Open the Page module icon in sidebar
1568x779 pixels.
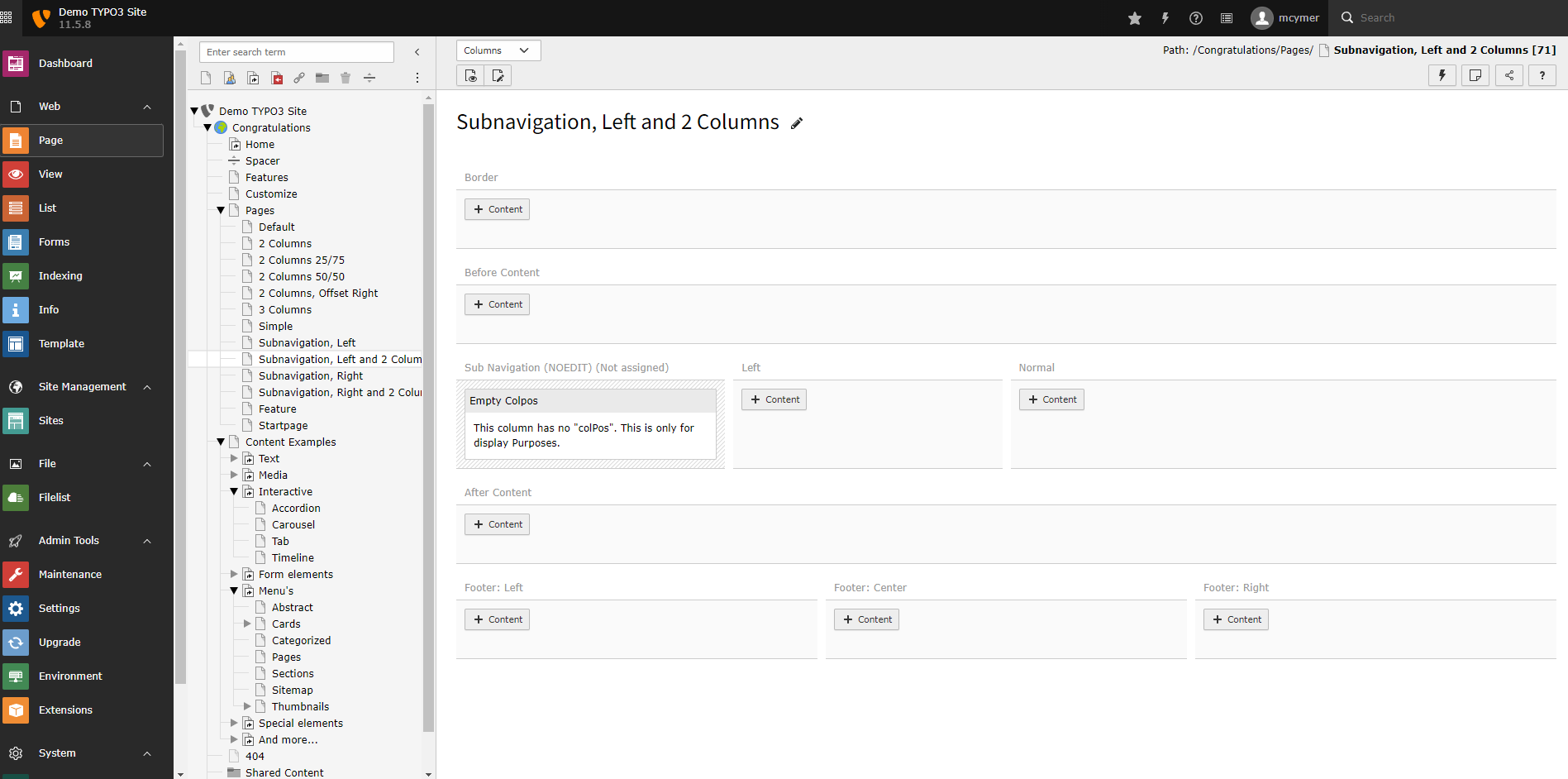point(17,140)
